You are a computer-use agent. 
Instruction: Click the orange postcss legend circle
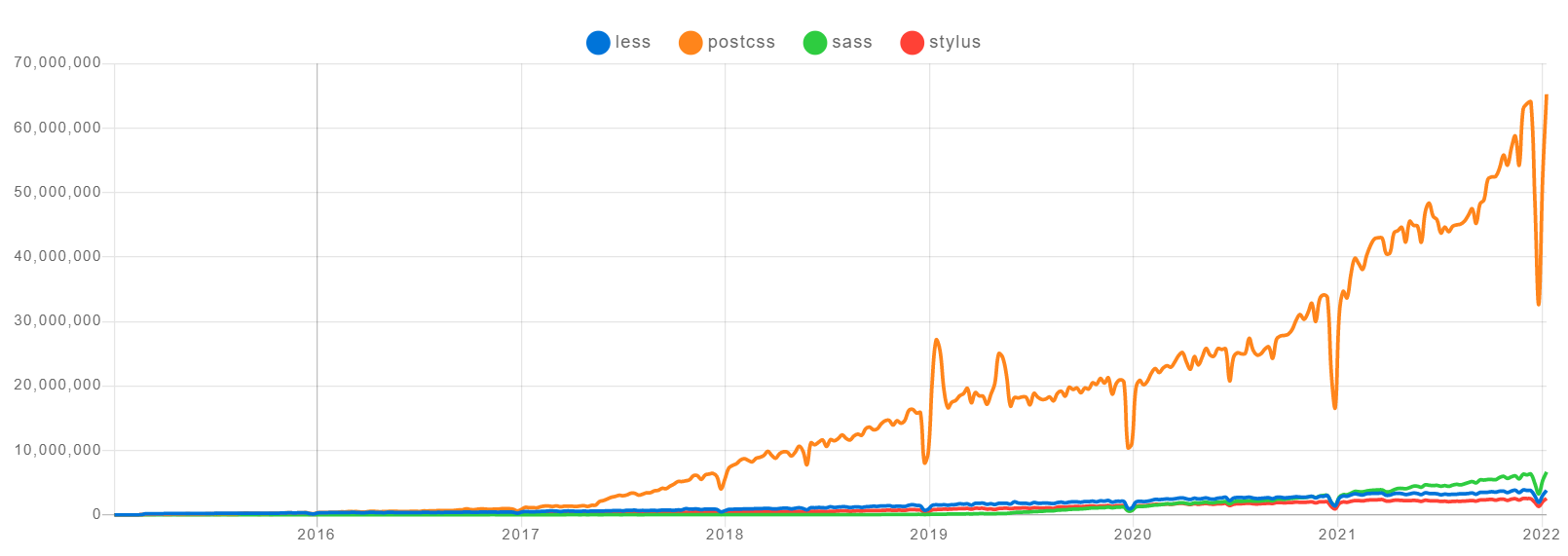(691, 43)
